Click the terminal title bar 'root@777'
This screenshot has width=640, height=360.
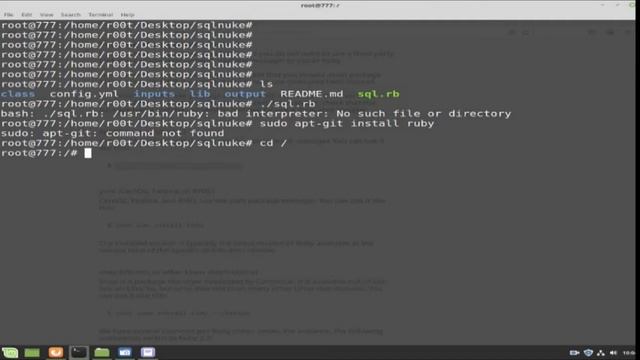pyautogui.click(x=320, y=5)
